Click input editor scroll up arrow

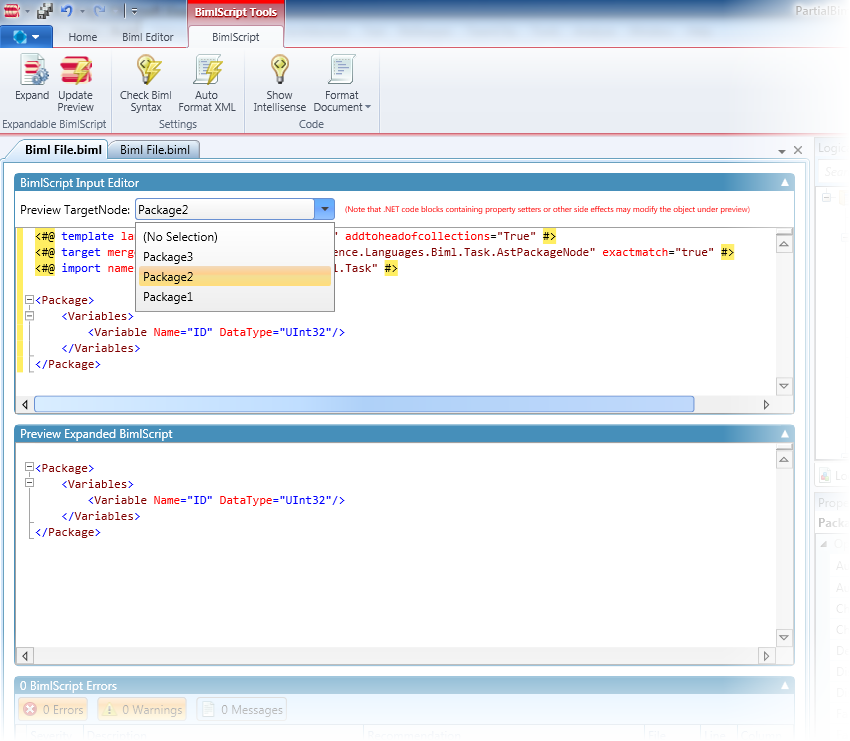pos(784,244)
